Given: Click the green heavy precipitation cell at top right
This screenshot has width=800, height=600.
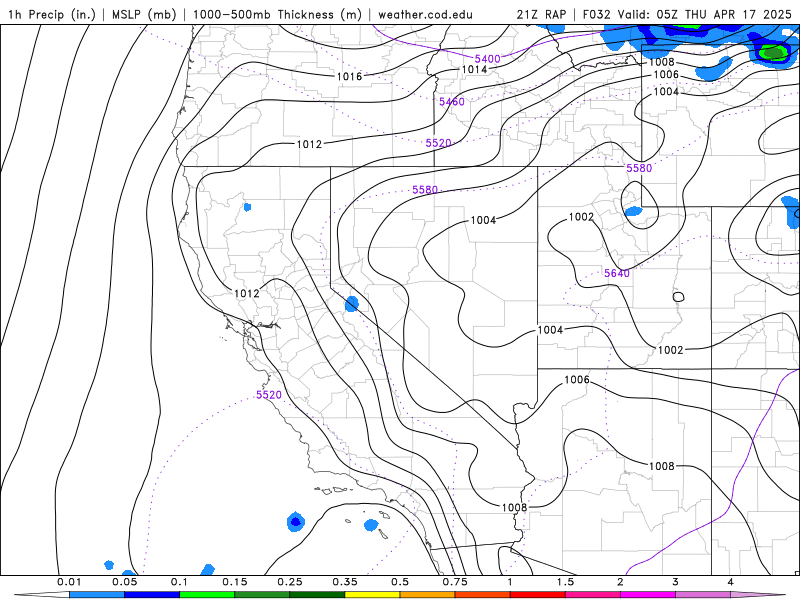Looking at the screenshot, I should tap(773, 52).
